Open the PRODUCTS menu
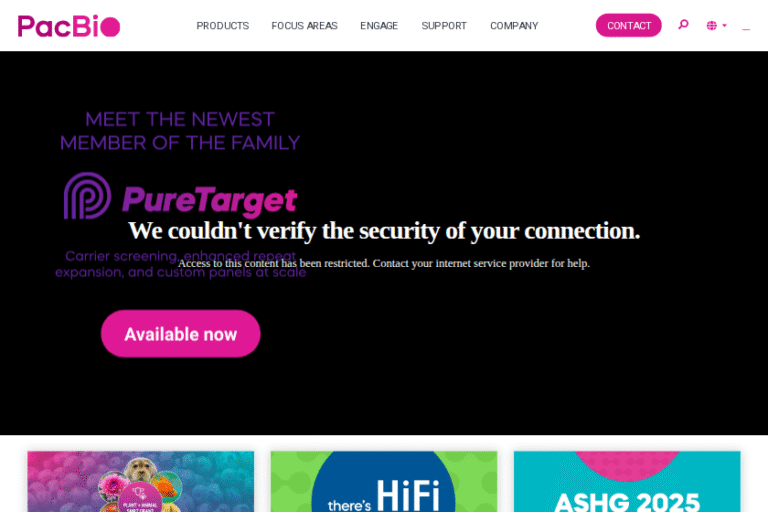 pos(223,25)
